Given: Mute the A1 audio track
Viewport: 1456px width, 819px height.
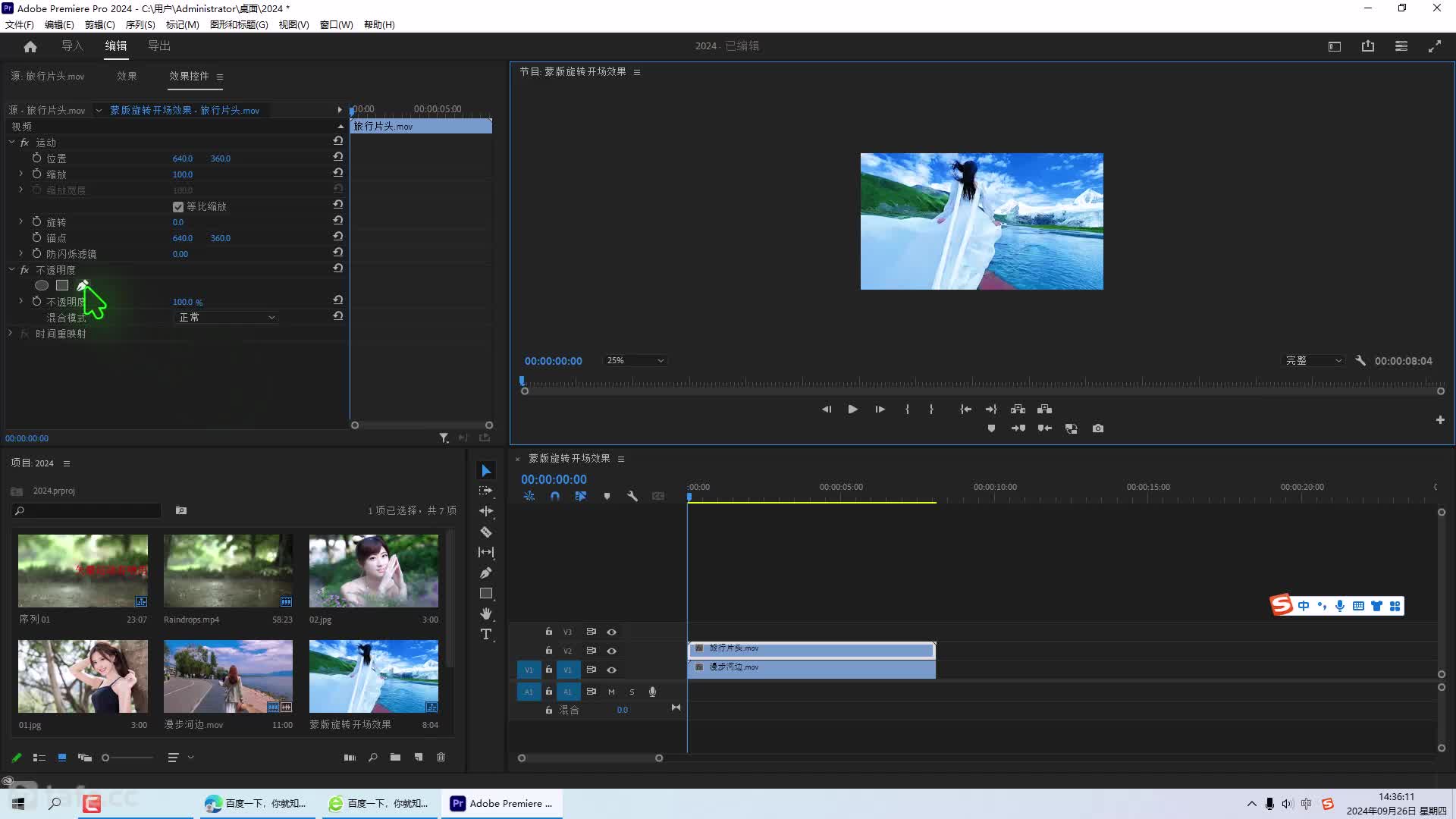Looking at the screenshot, I should pos(611,692).
